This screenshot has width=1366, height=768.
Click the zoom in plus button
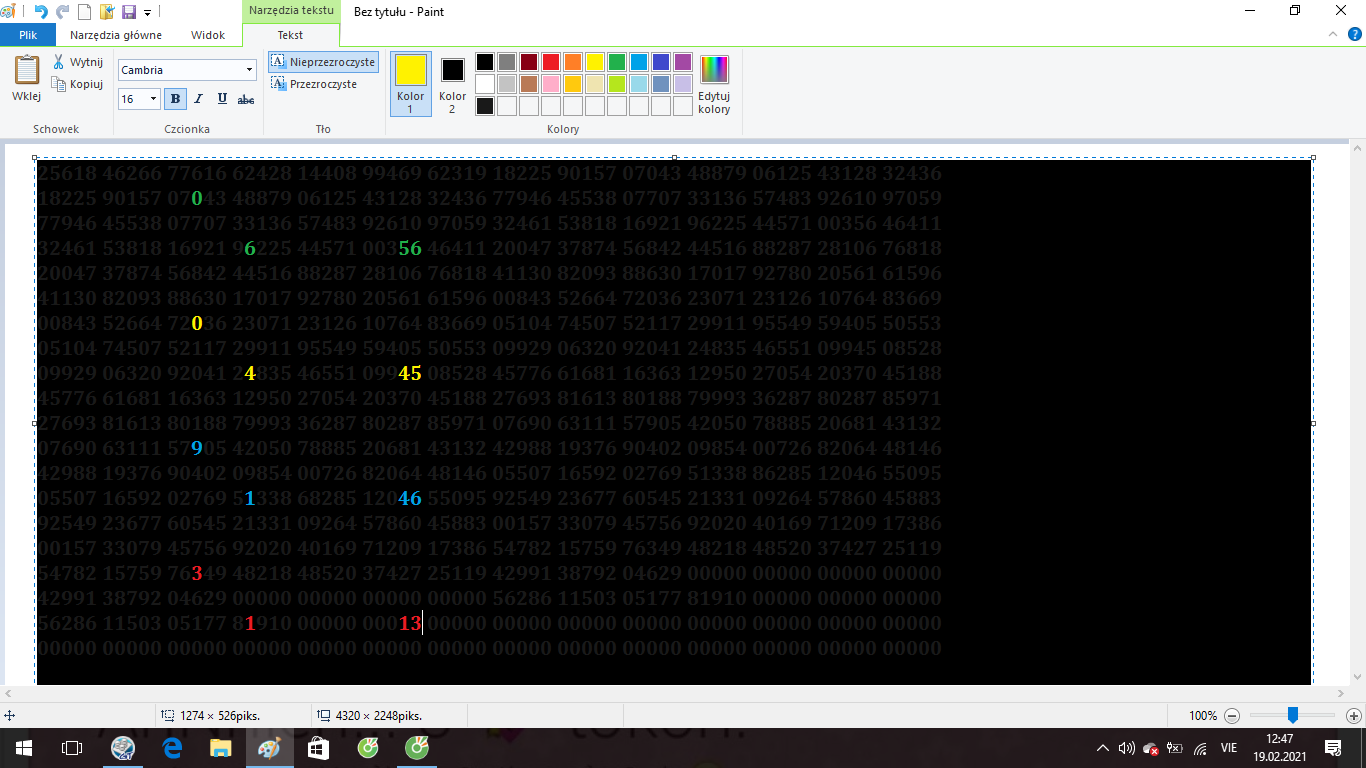(x=1354, y=716)
